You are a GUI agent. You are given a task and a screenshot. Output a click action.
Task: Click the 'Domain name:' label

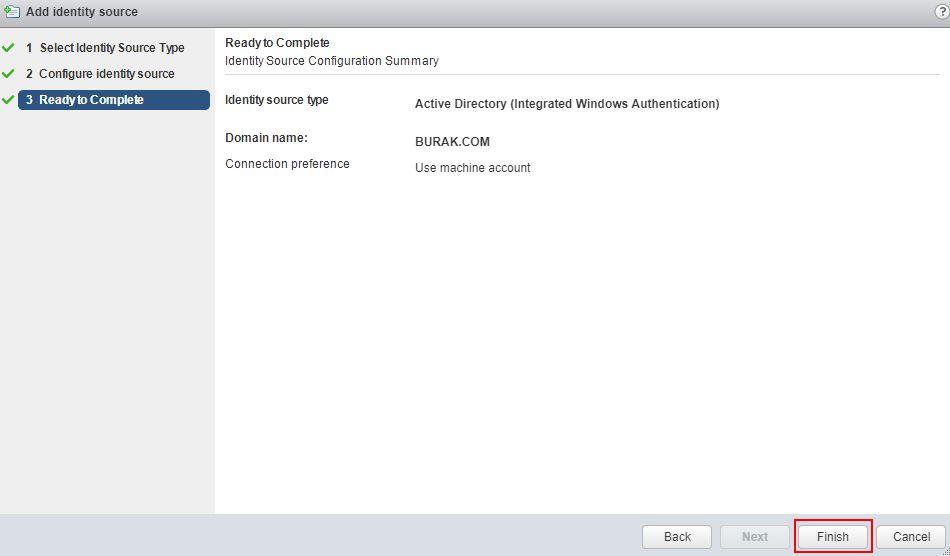click(x=267, y=138)
